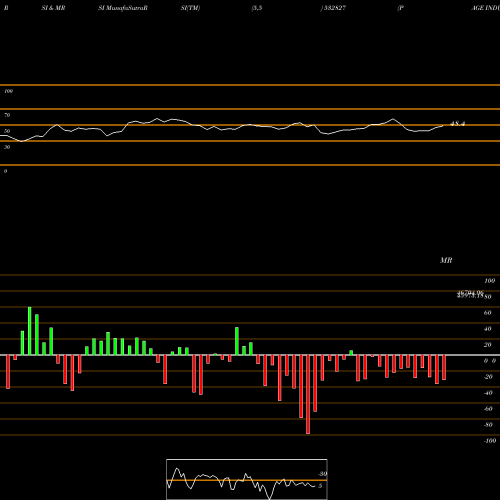Image resolution: width=500 pixels, height=500 pixels.
Task: Click the MR axis label -40
Action: point(488,393)
